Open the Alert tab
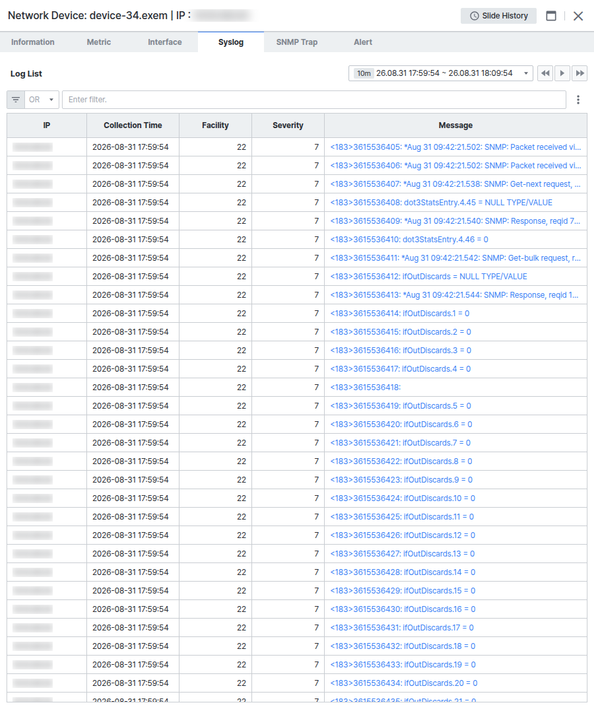This screenshot has width=594, height=713. coord(362,42)
